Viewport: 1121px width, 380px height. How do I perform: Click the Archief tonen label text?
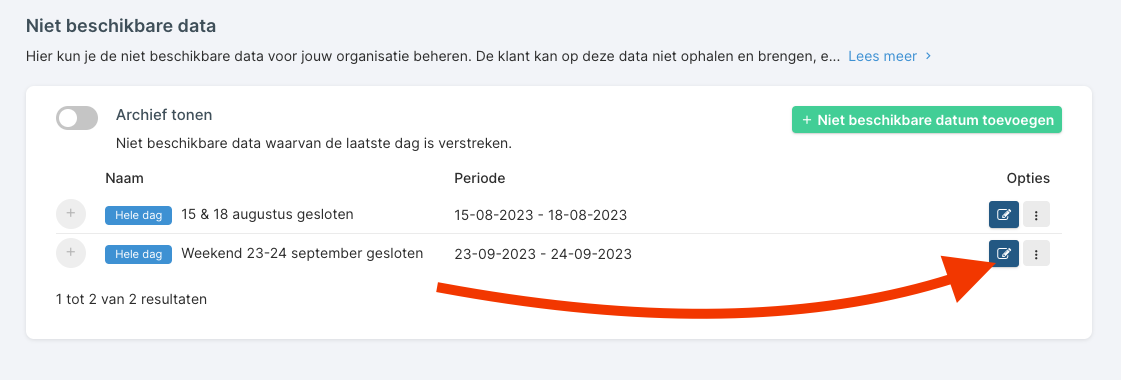[164, 115]
